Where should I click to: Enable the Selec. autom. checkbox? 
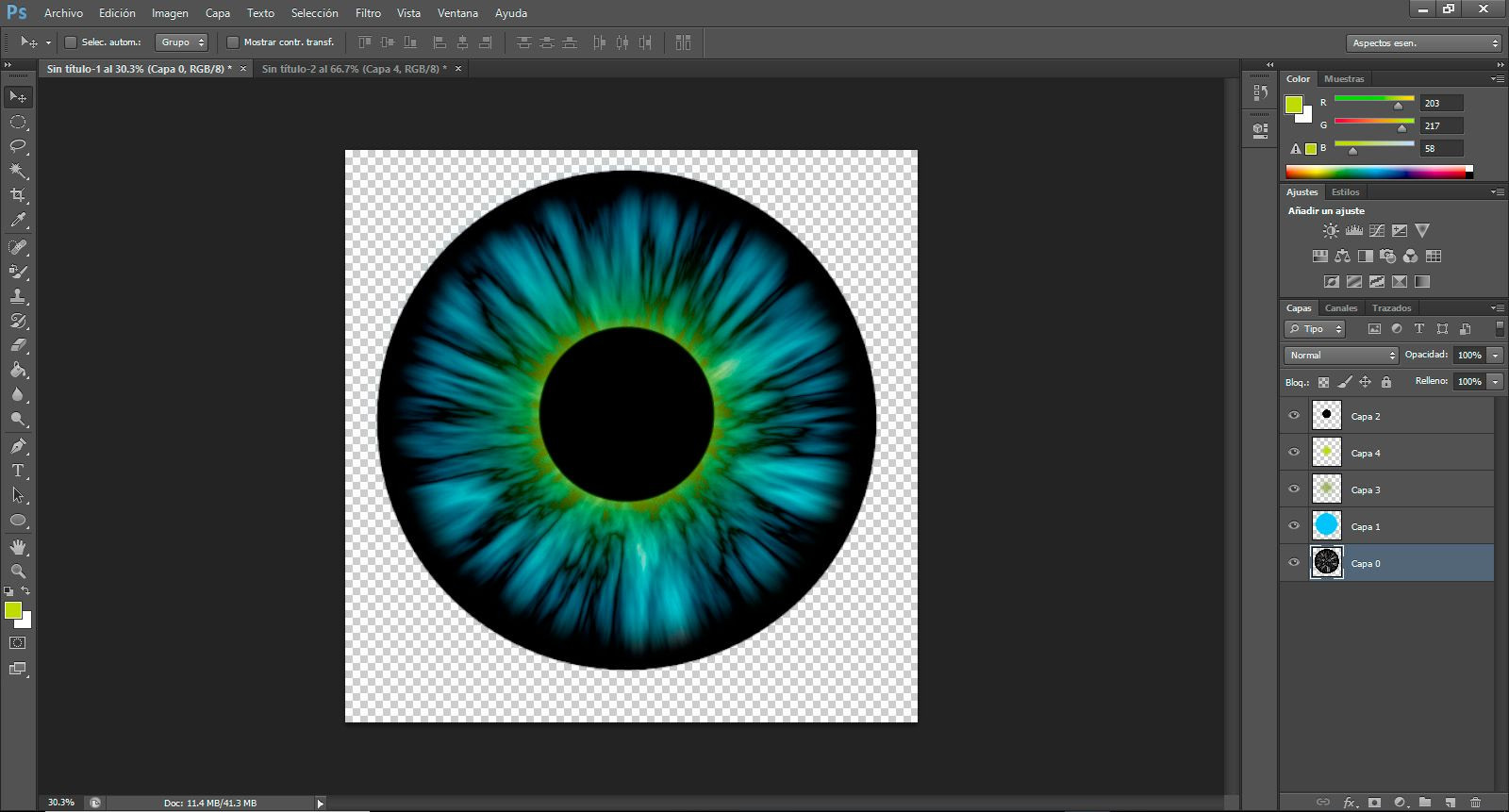click(70, 42)
